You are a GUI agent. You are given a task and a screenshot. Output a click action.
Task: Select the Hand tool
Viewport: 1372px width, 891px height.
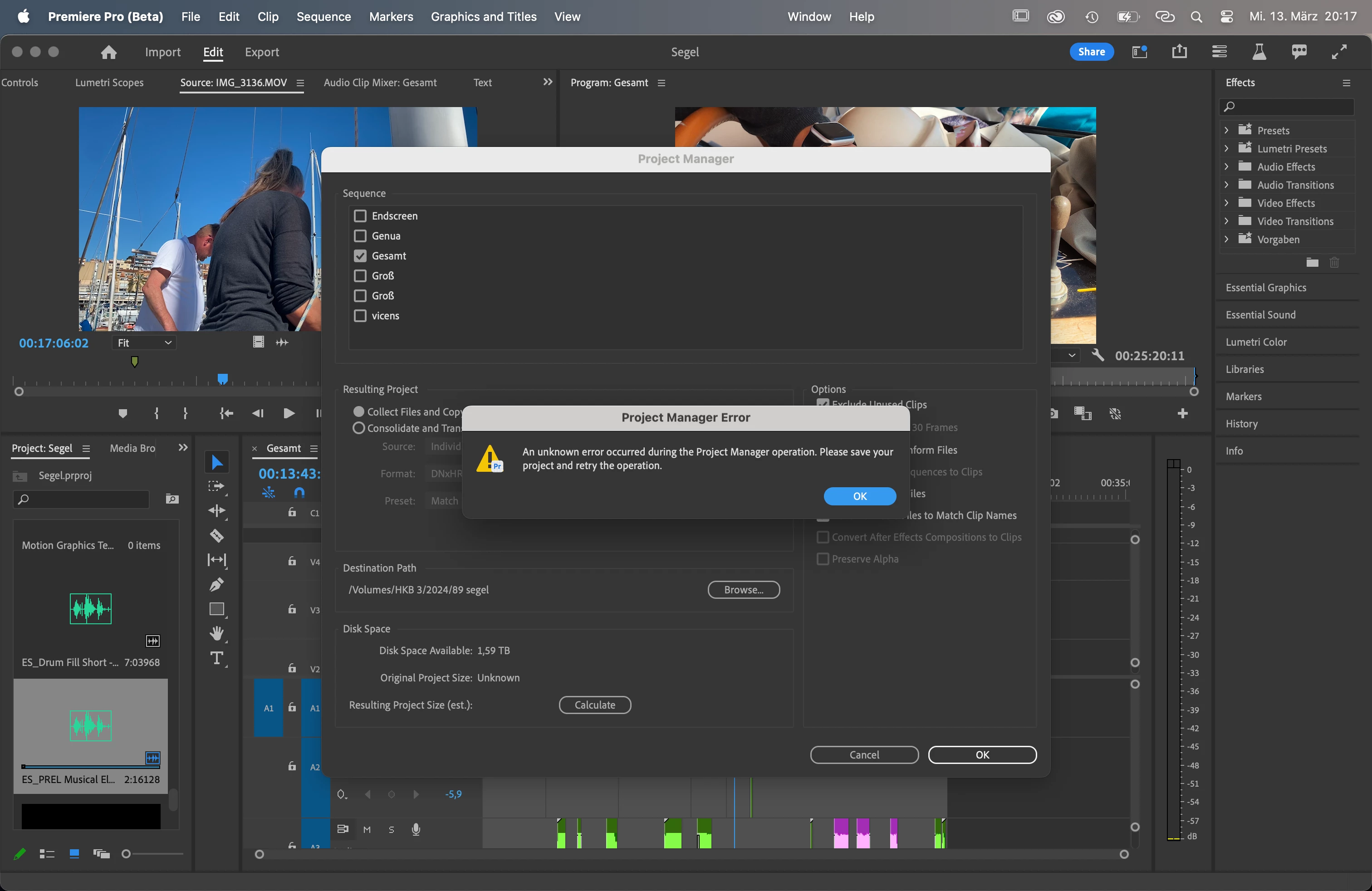click(x=217, y=633)
